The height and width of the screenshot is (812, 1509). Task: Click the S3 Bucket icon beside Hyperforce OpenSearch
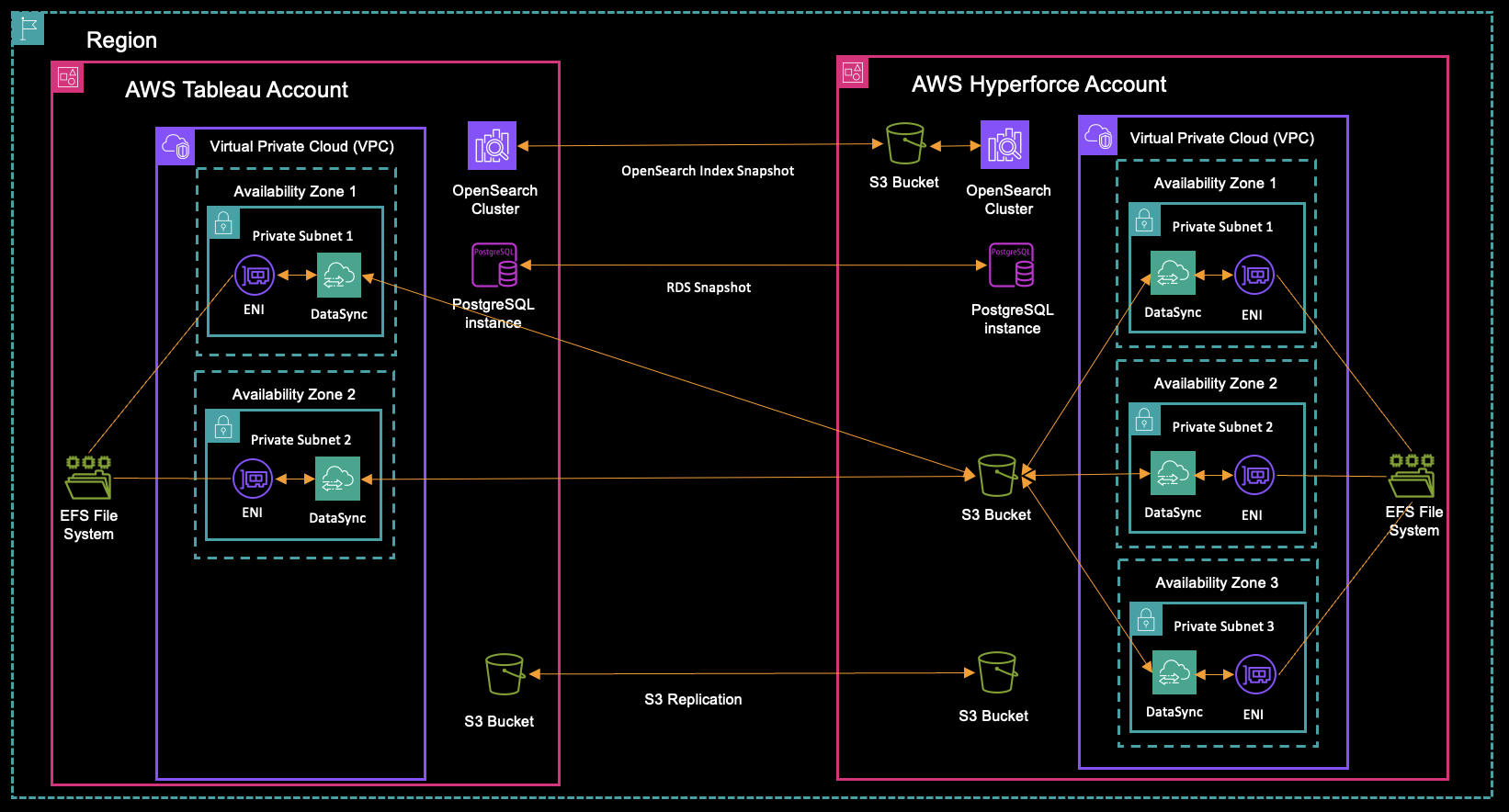(x=904, y=144)
